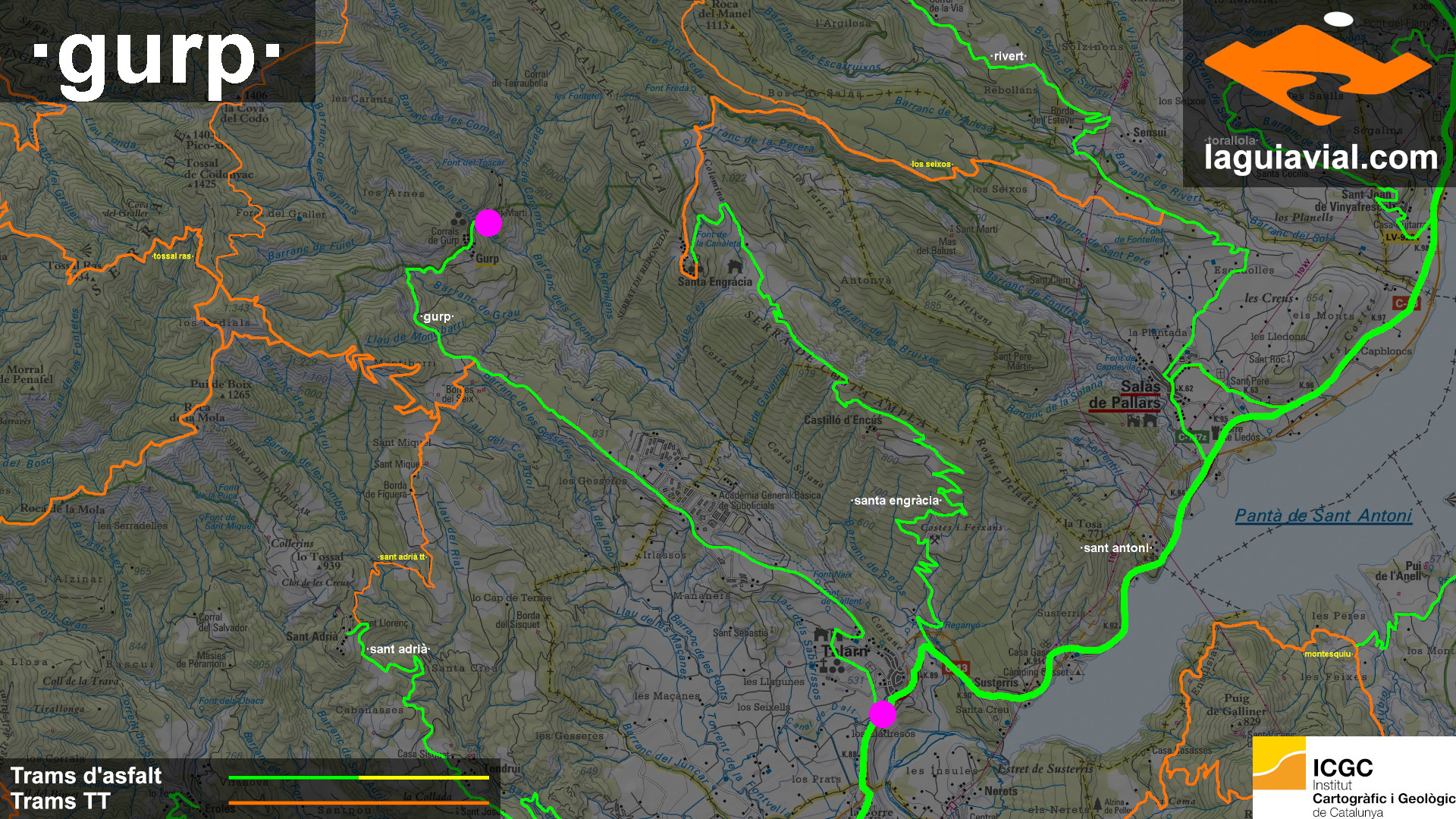The width and height of the screenshot is (1456, 819).
Task: Select the 'sant antoni' route label
Action: point(1116,548)
